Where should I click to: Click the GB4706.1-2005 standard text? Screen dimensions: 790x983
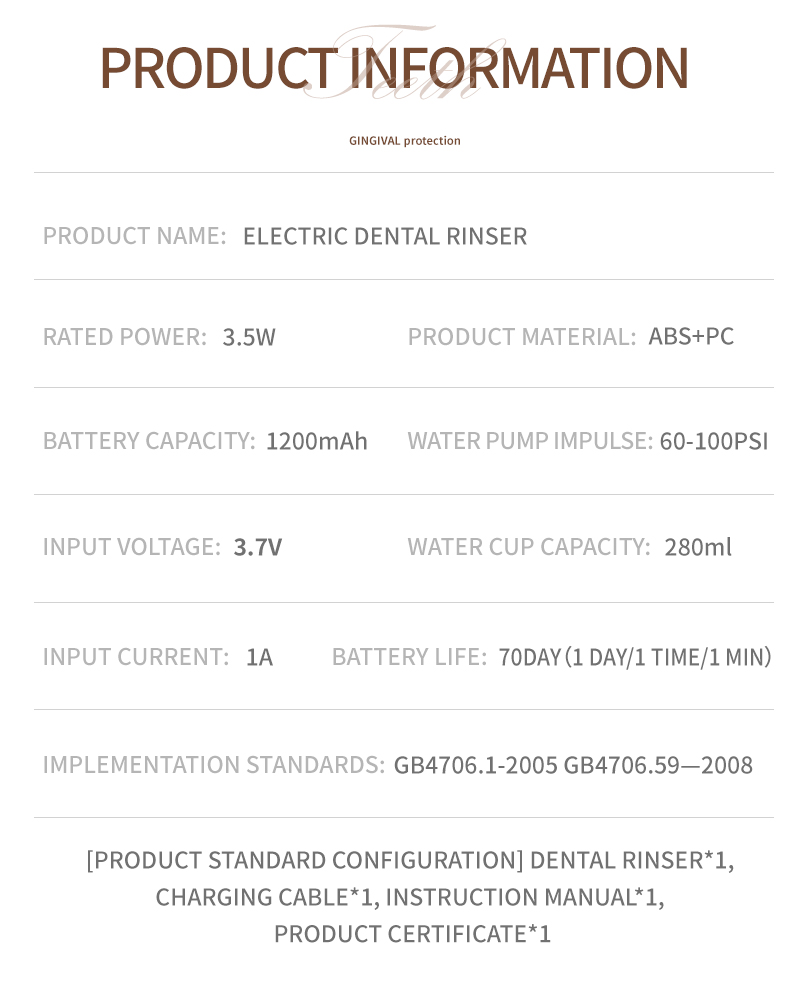pyautogui.click(x=475, y=765)
